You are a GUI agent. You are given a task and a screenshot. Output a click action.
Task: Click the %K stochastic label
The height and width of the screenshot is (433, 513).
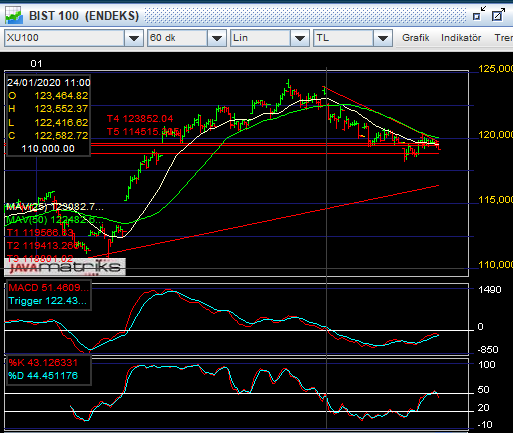pyautogui.click(x=43, y=363)
